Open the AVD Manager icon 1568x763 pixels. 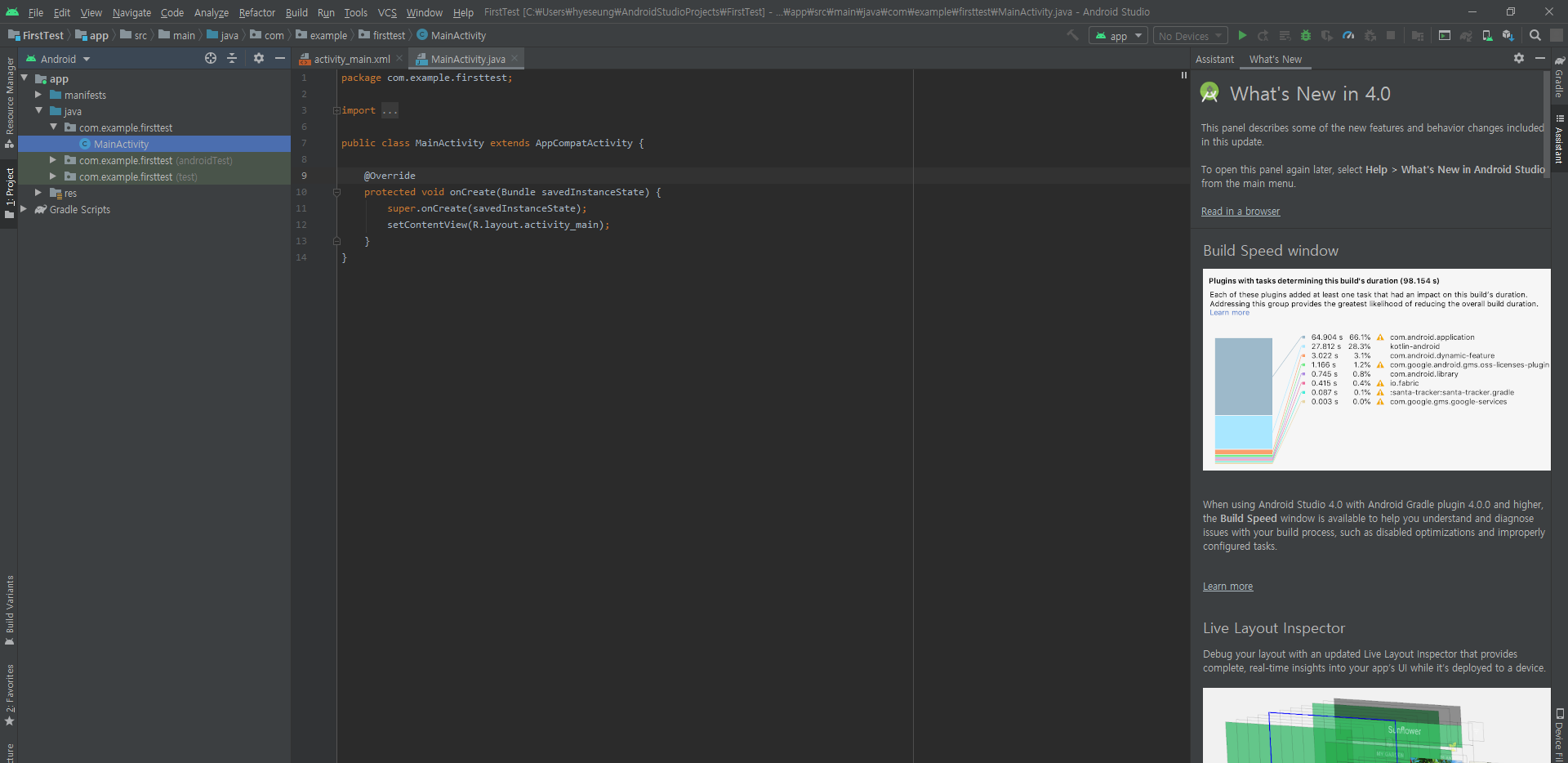click(x=1487, y=35)
